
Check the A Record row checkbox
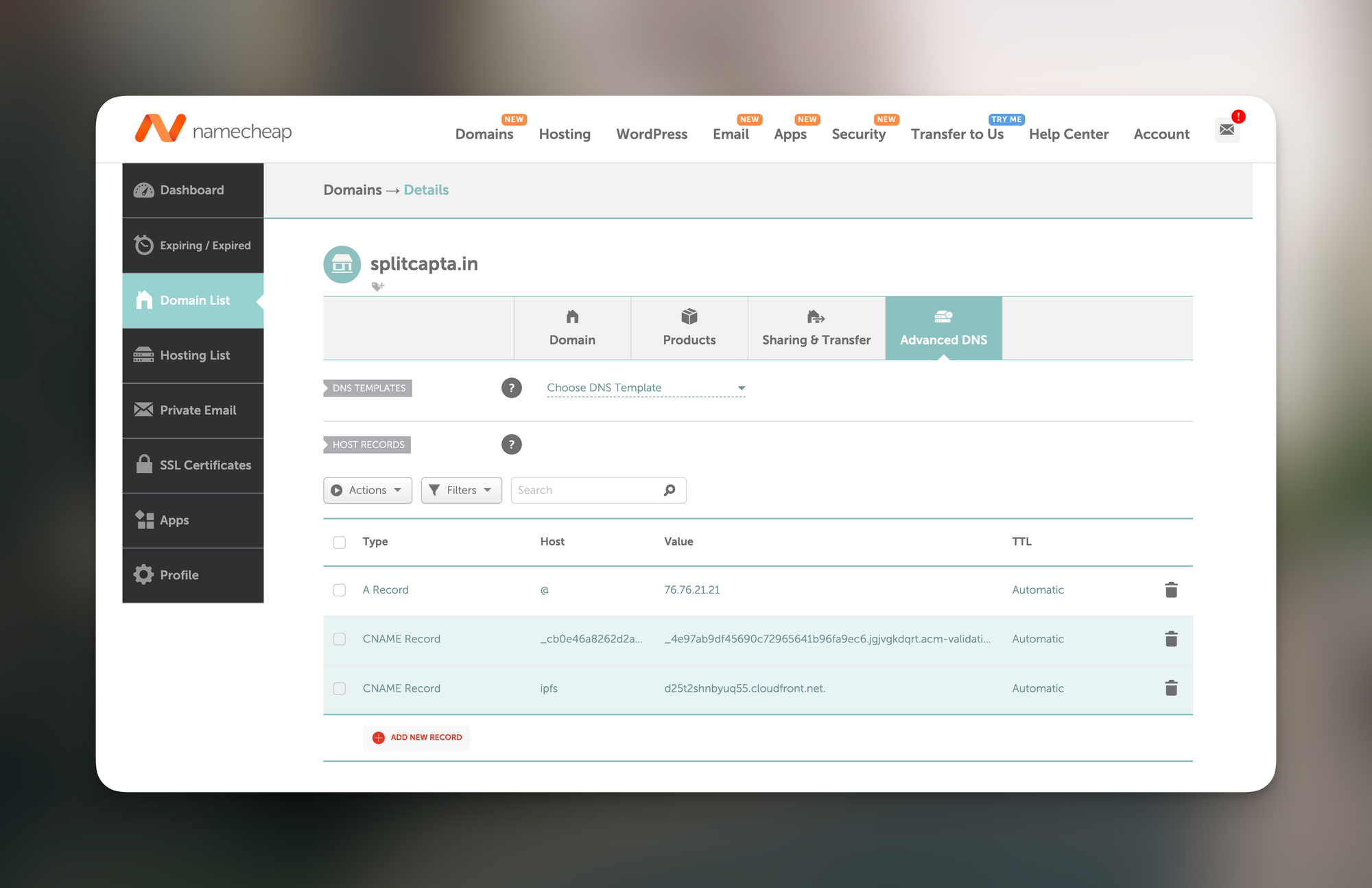pyautogui.click(x=340, y=590)
